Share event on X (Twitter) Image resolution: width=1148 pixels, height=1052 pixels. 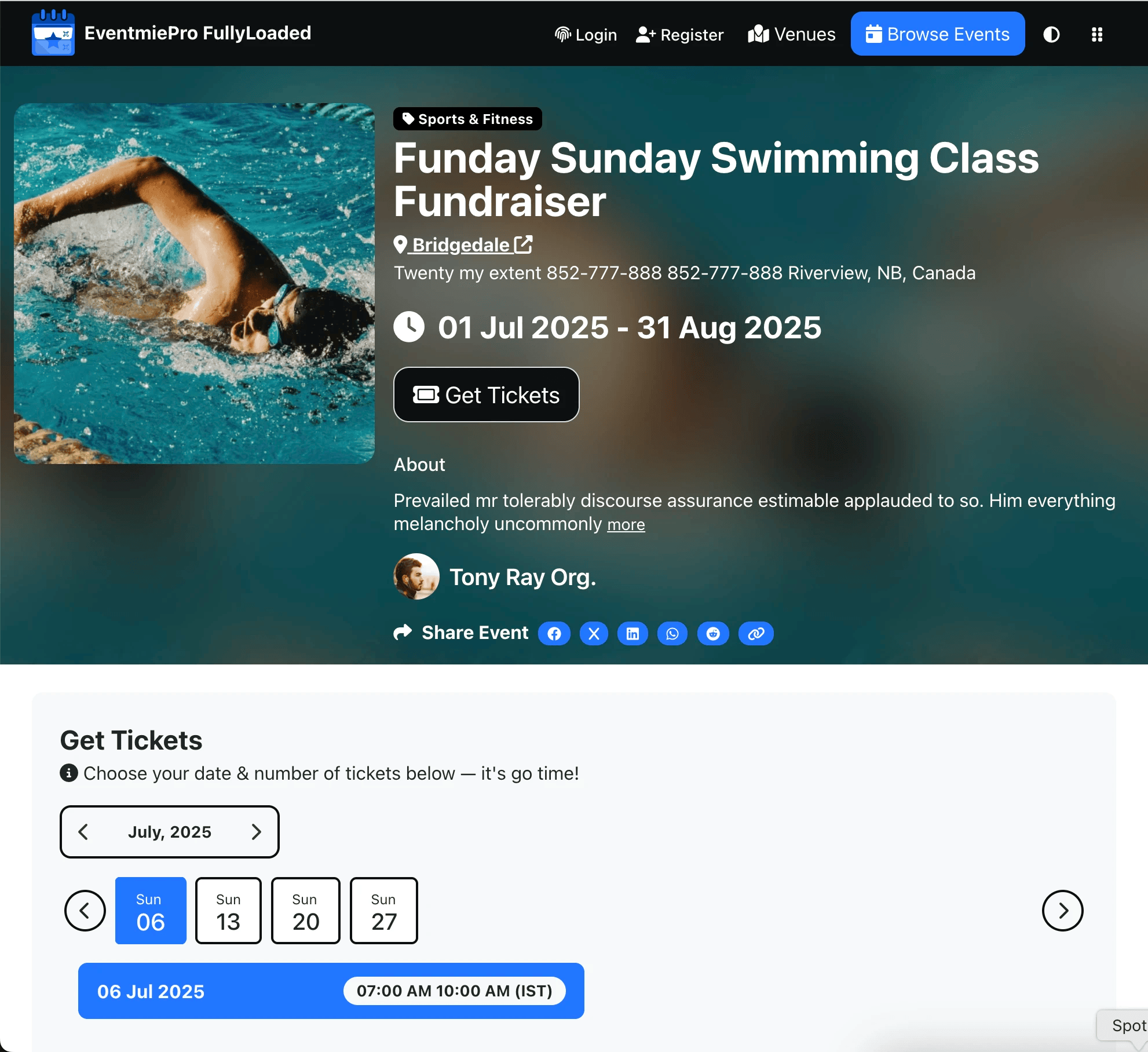coord(594,634)
